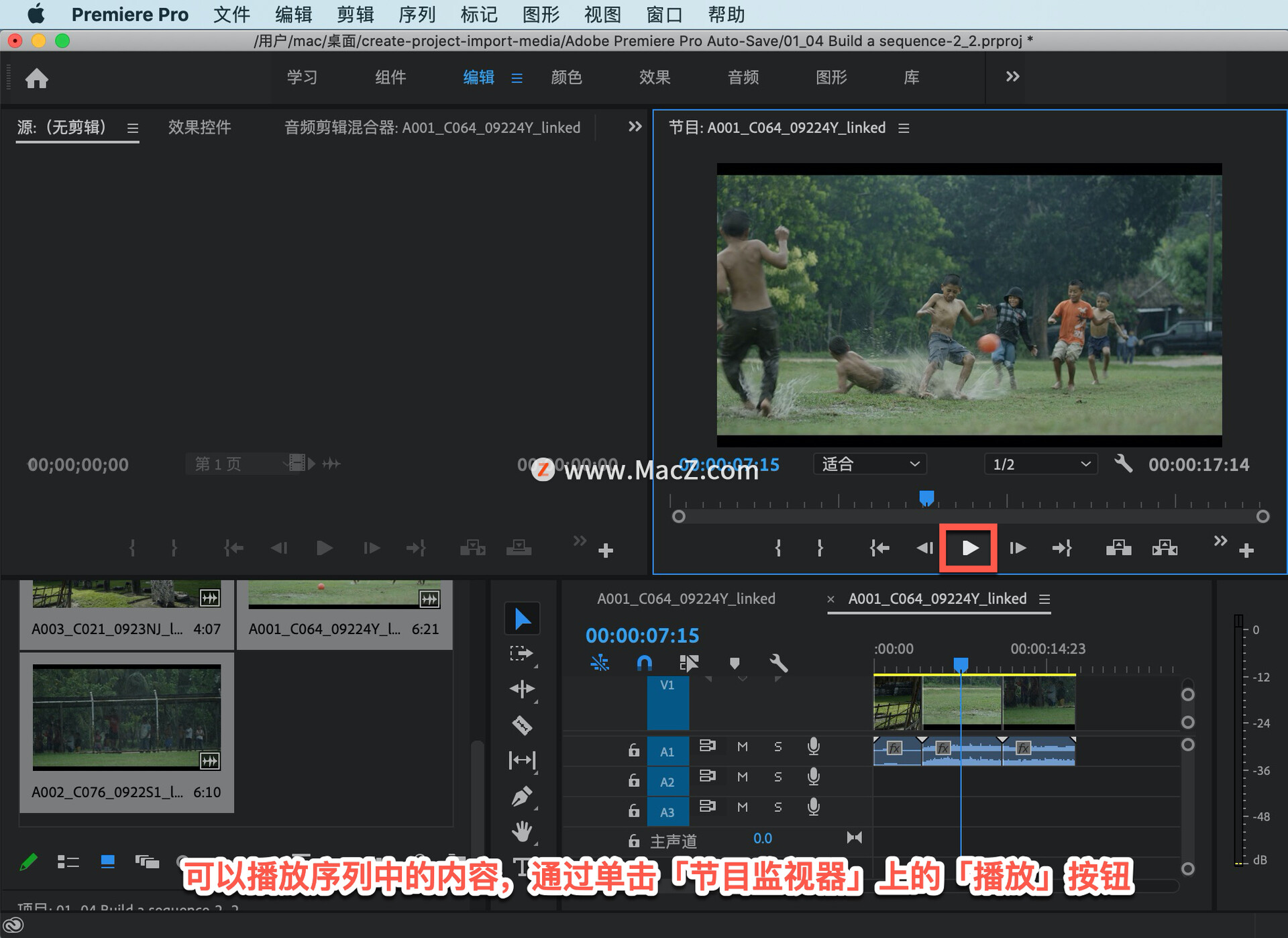Toggle Snap in the timeline magnet icon

coord(644,664)
